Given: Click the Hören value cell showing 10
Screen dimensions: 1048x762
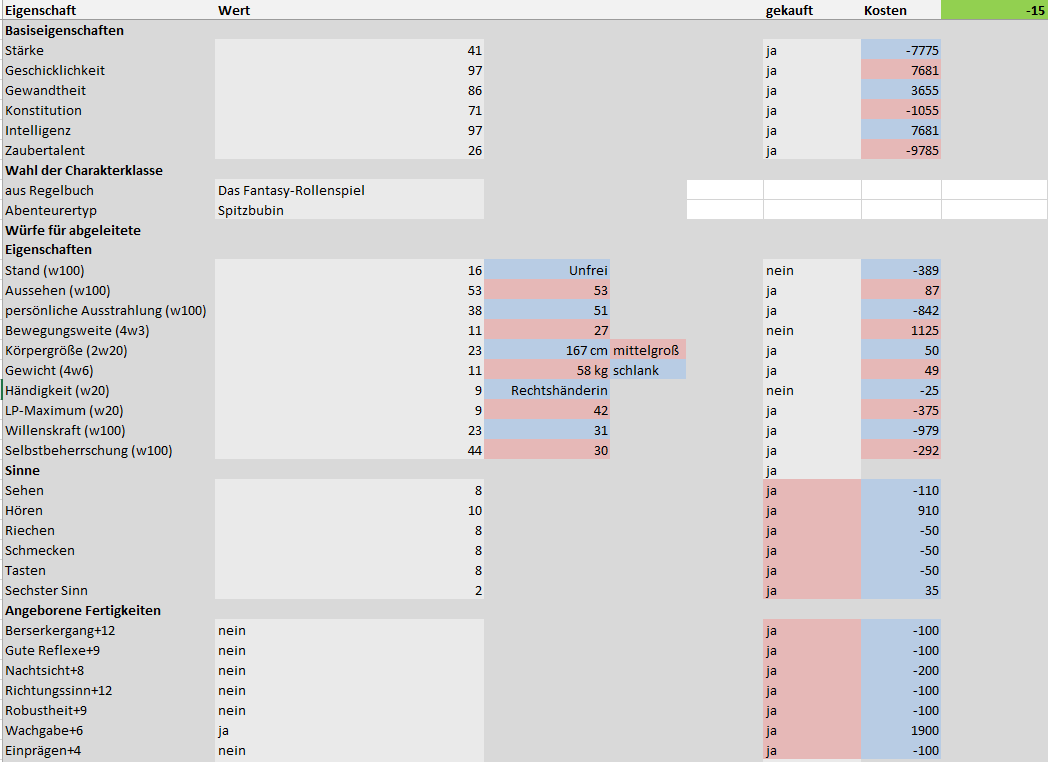Looking at the screenshot, I should (x=349, y=510).
